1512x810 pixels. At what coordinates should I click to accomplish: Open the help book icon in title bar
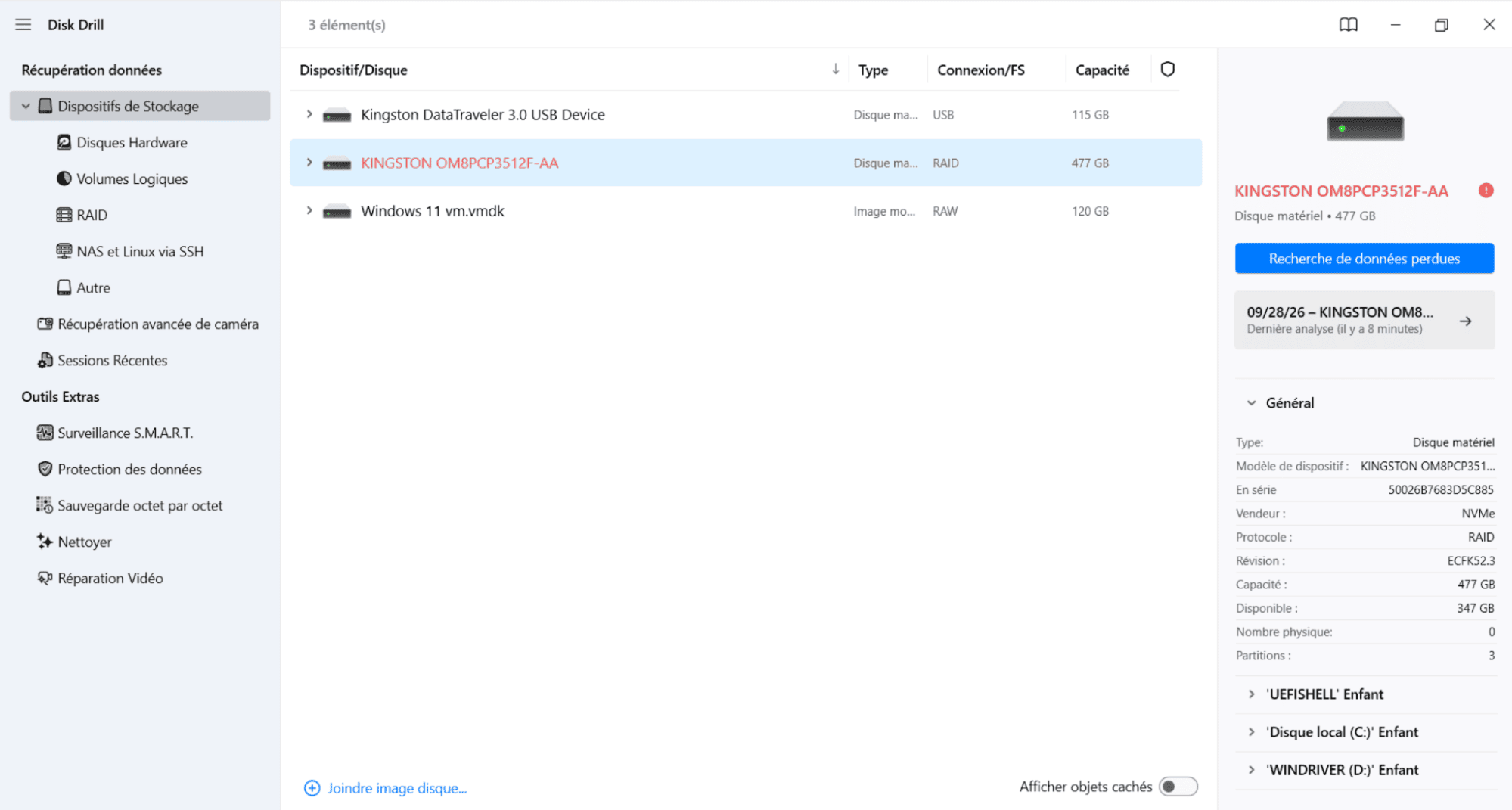(1348, 25)
